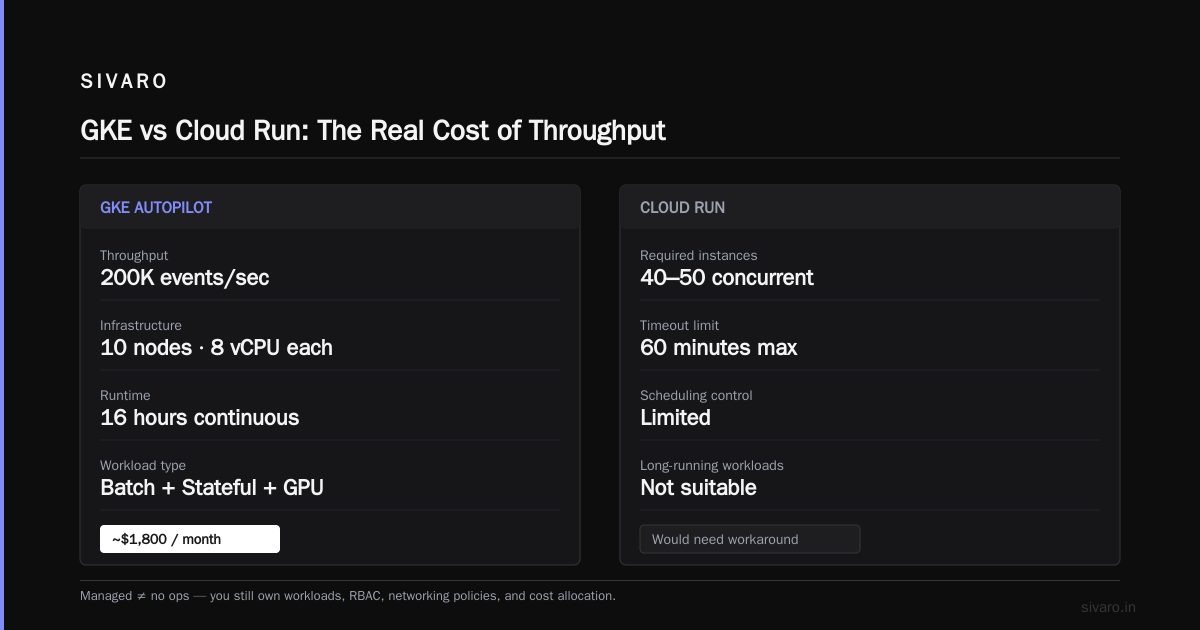Select '16 hours continuous' value

pos(200,418)
